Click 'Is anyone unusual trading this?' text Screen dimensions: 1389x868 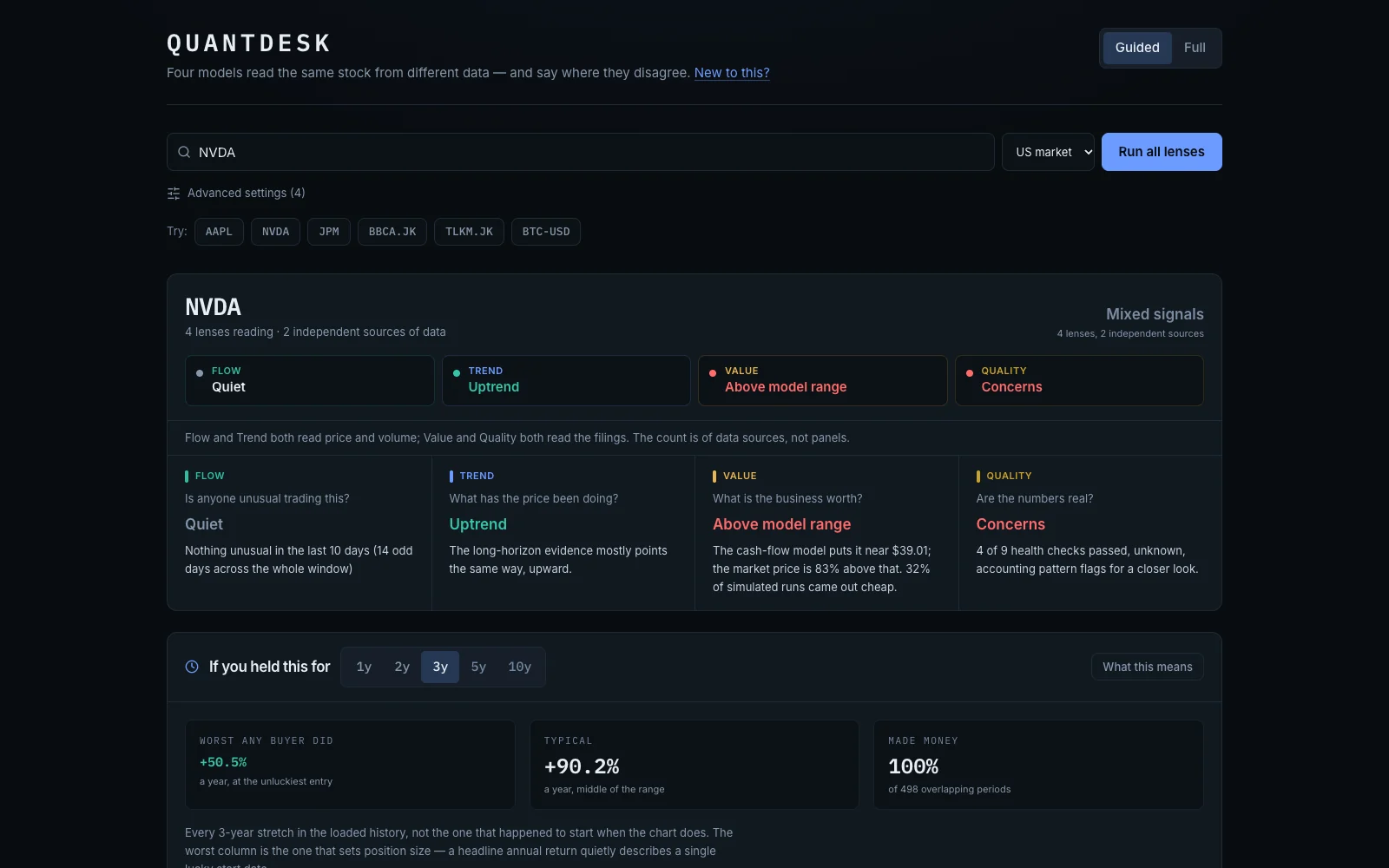(x=267, y=498)
